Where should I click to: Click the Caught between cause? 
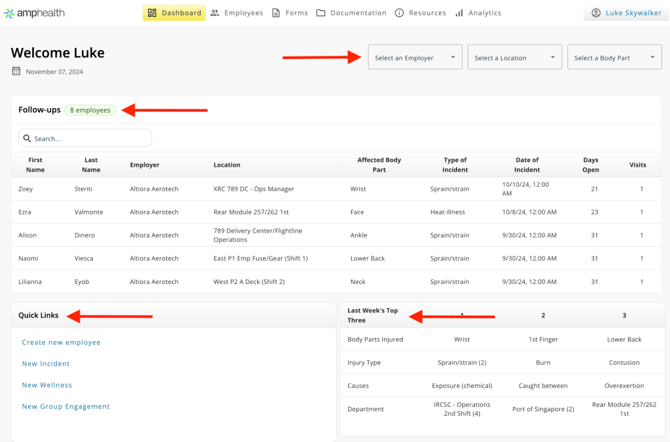tap(543, 386)
